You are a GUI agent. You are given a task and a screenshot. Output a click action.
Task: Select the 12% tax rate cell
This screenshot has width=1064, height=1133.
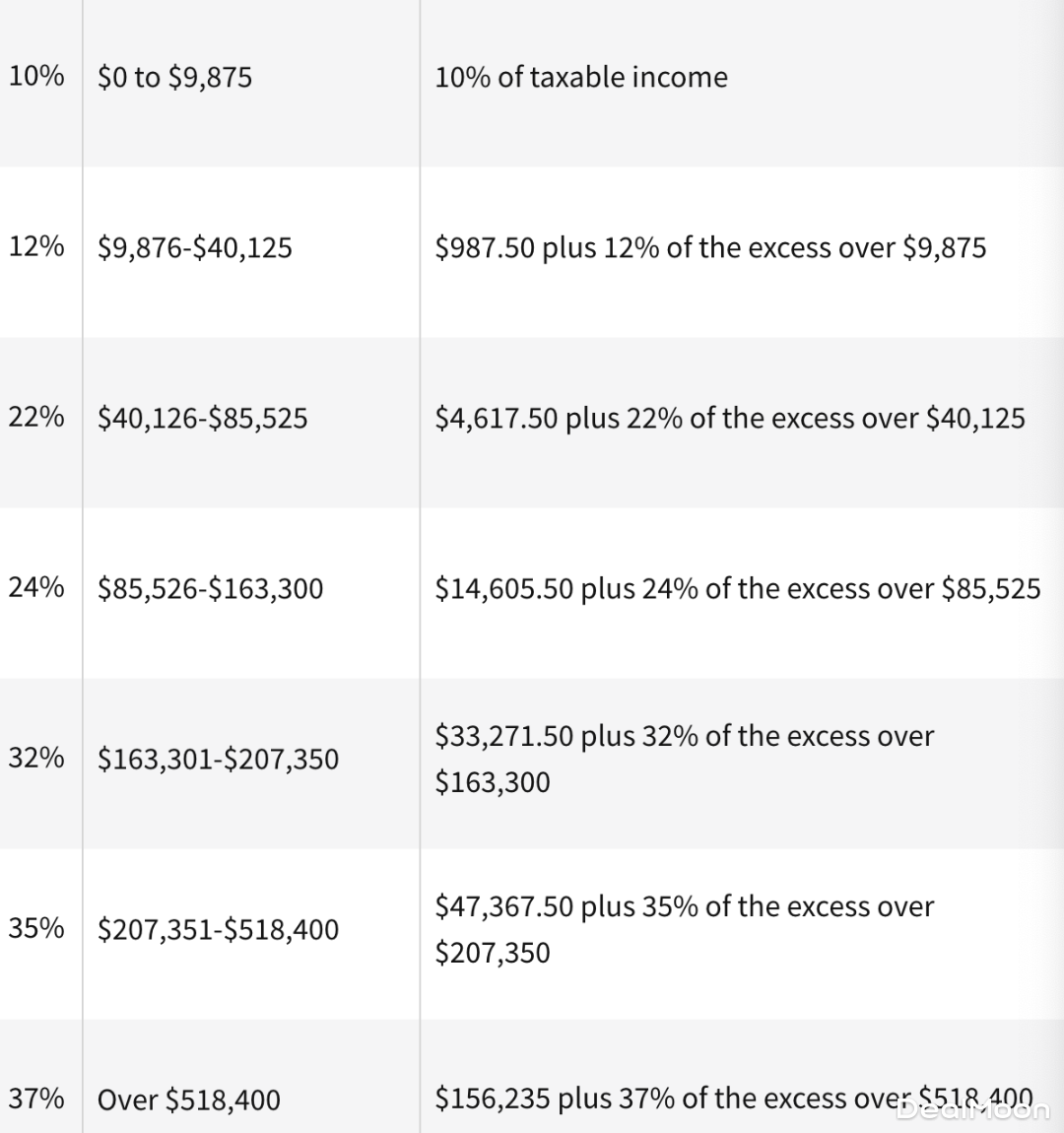pos(36,246)
